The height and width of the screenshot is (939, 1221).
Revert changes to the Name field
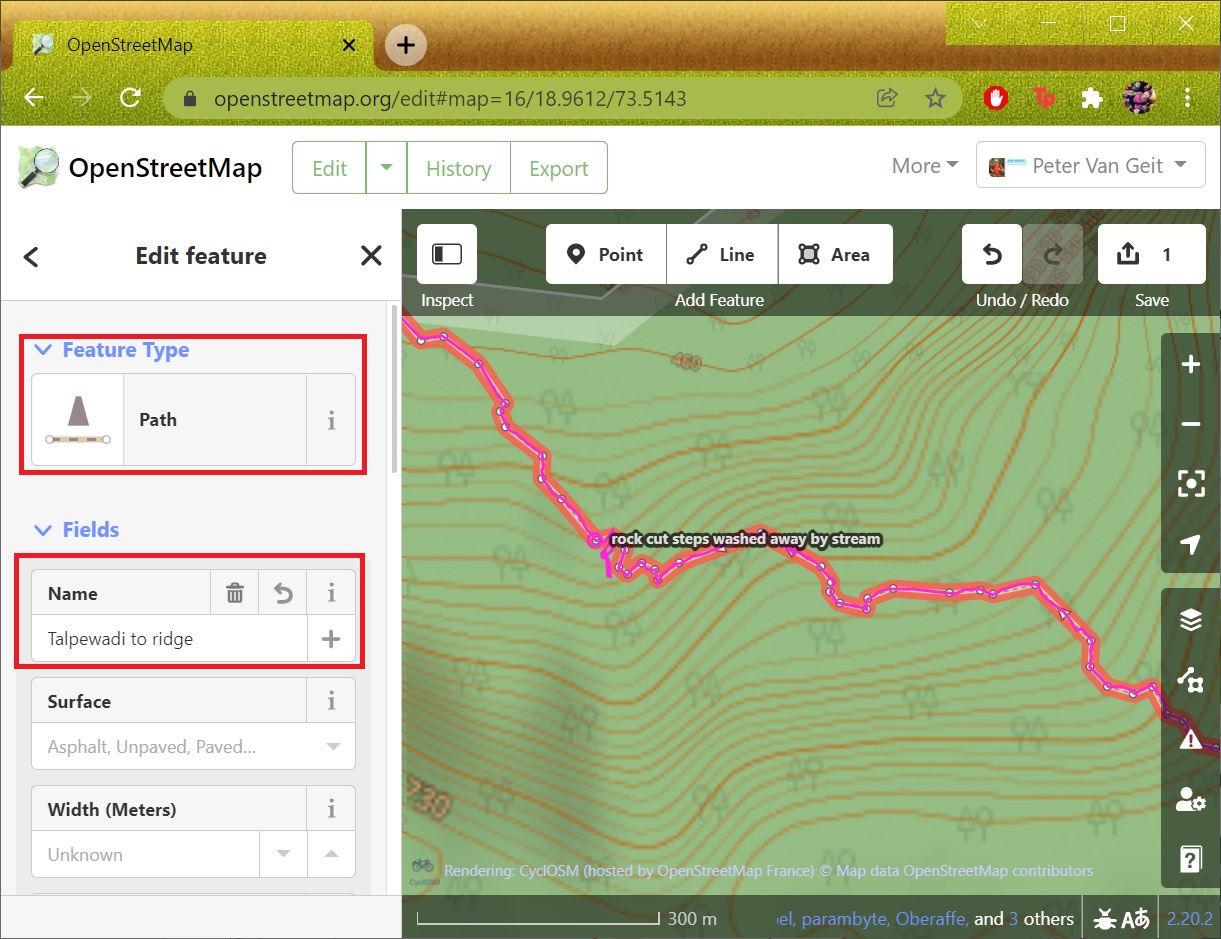(283, 593)
